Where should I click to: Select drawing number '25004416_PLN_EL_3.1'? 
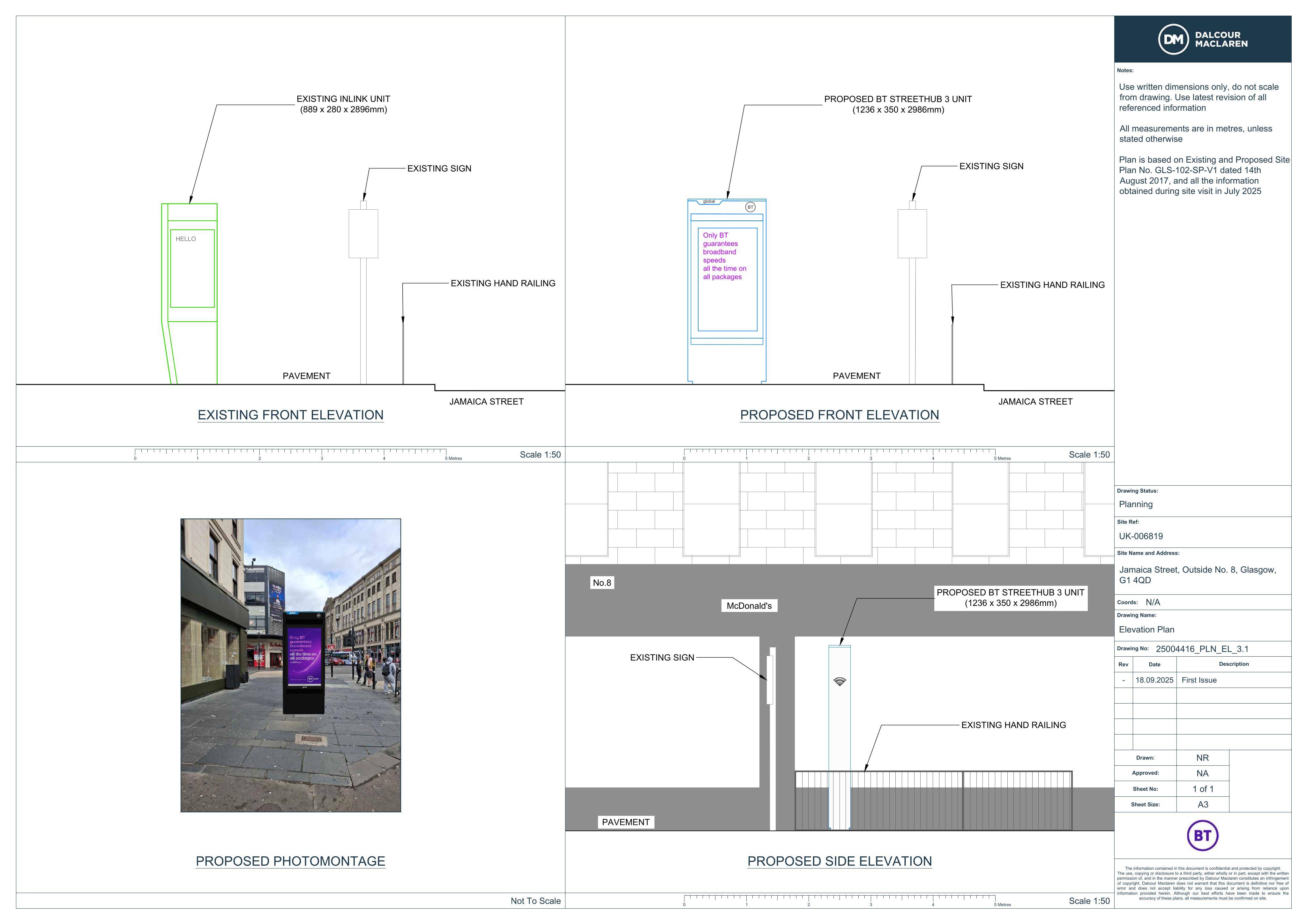[x=1202, y=649]
